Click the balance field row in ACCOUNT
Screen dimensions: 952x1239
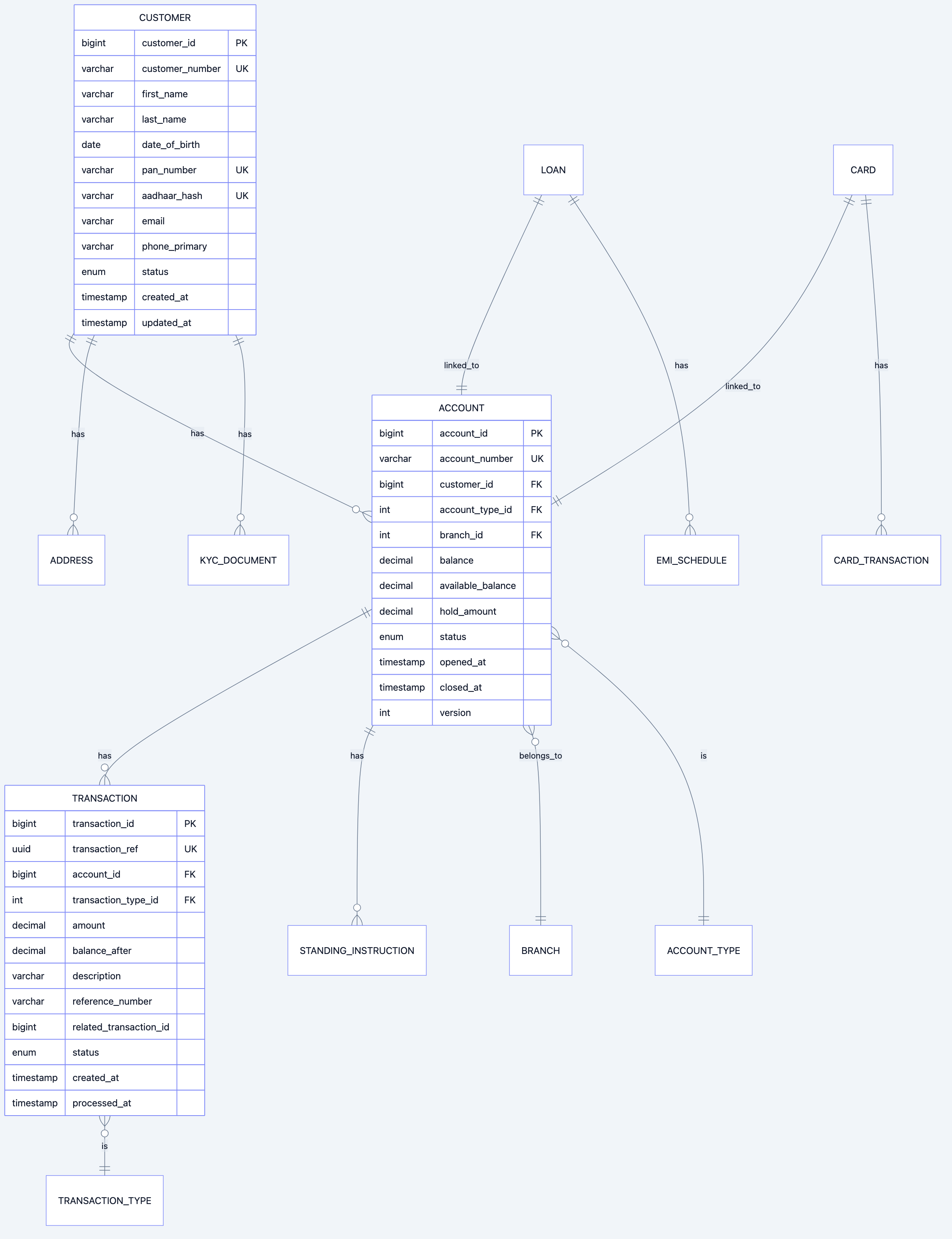[462, 560]
